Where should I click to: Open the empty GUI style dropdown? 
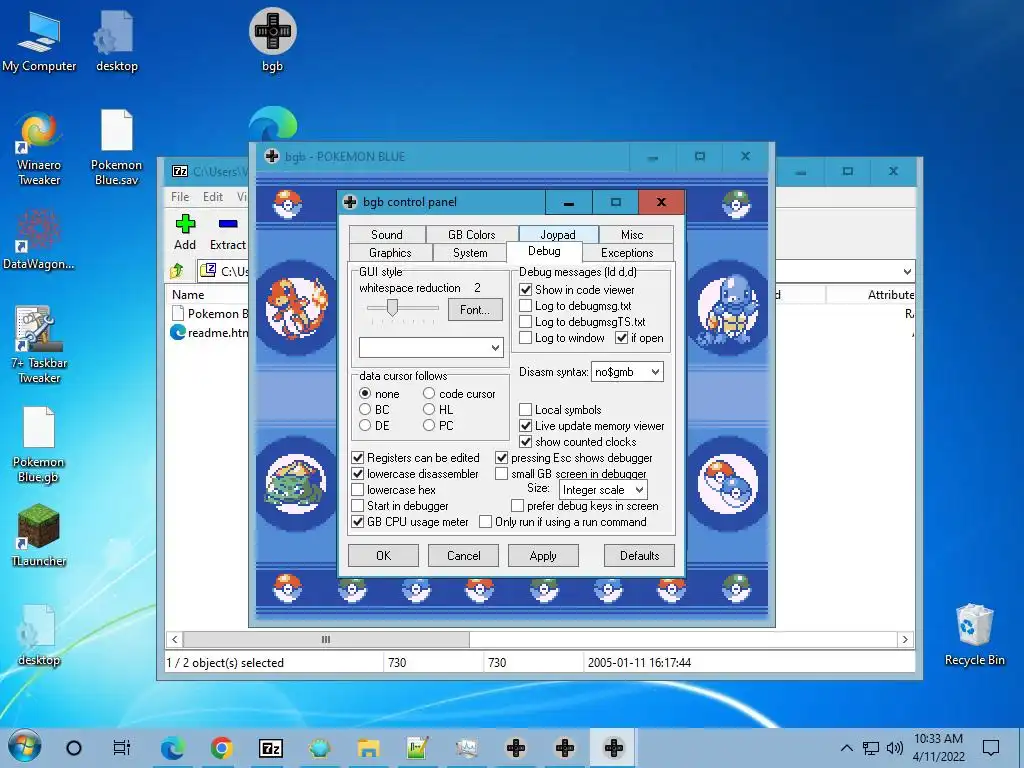coord(431,347)
